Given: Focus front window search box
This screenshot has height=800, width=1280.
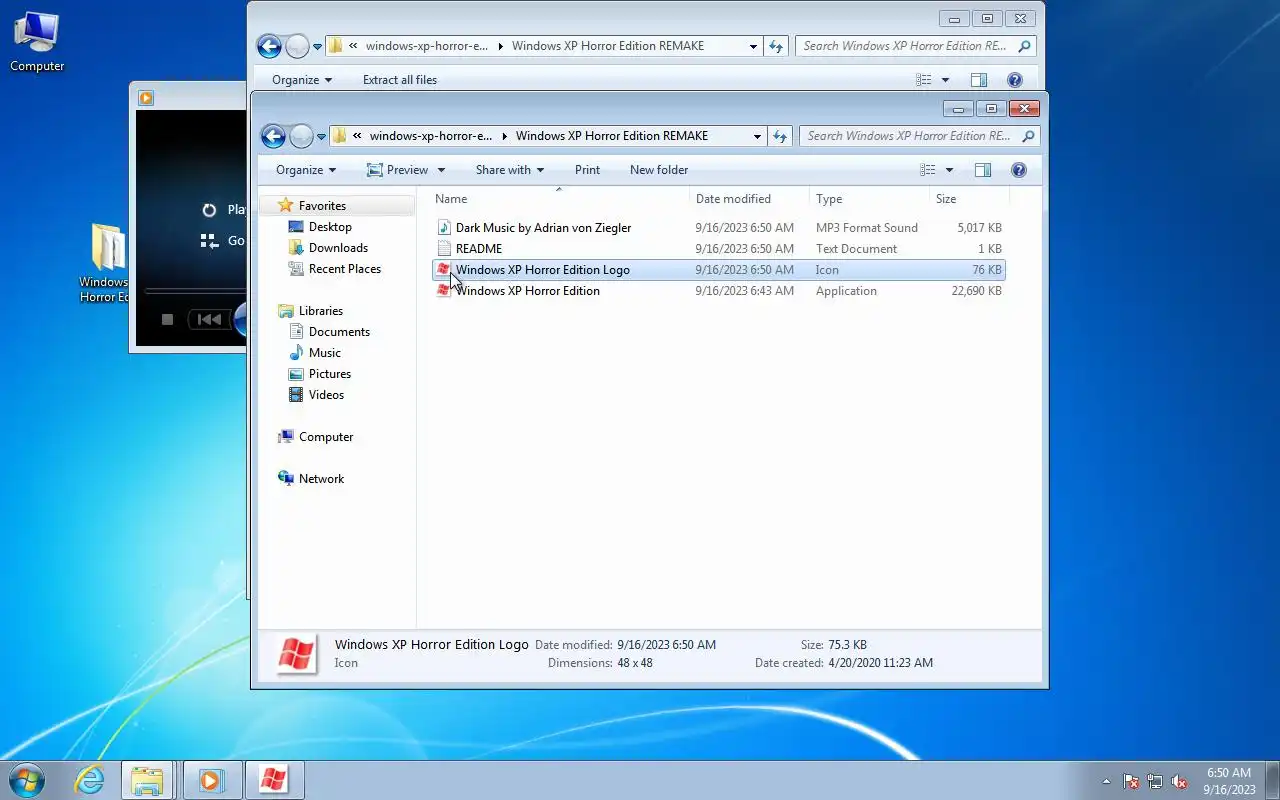Looking at the screenshot, I should (x=920, y=136).
